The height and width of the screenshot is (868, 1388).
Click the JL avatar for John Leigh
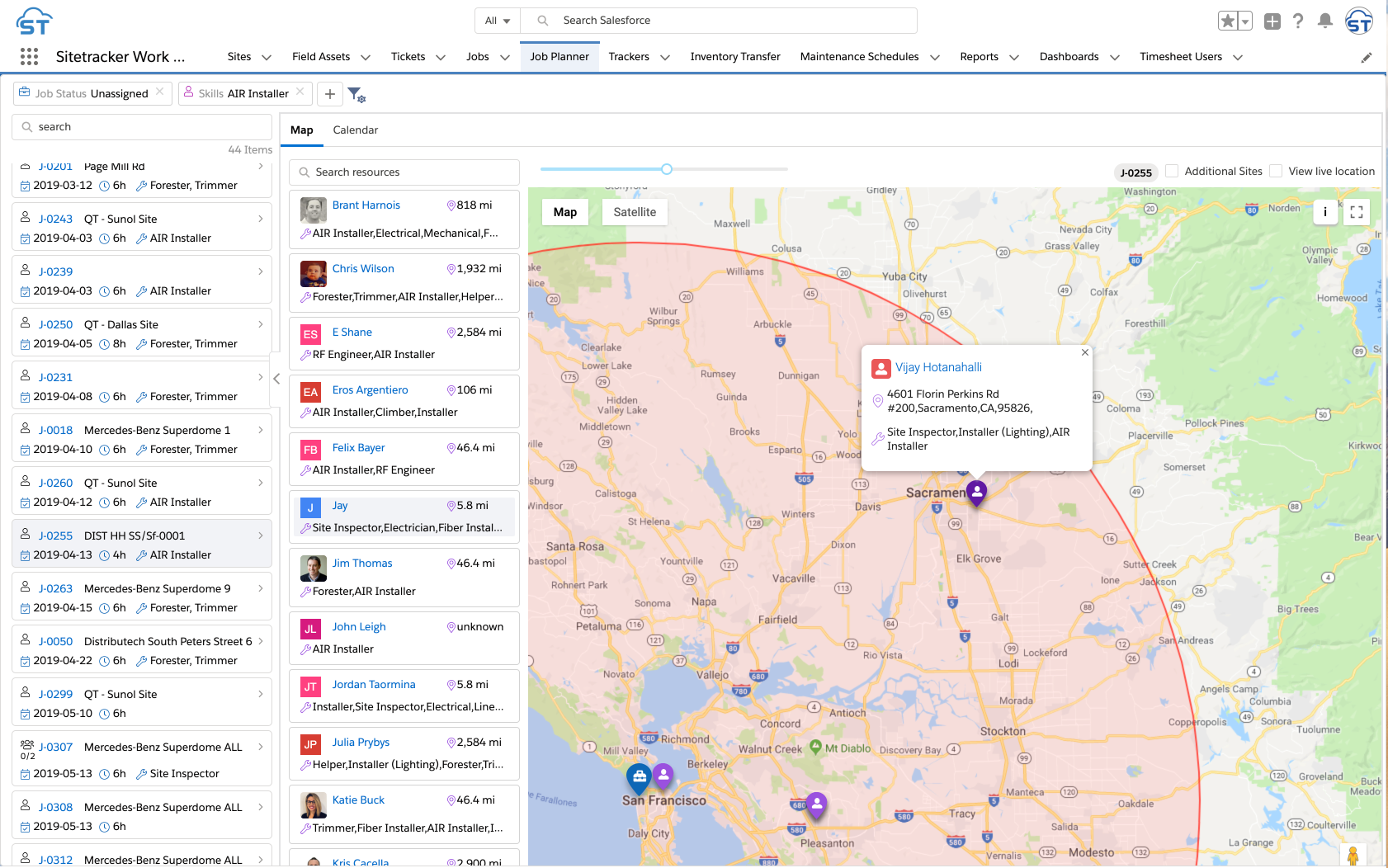[x=310, y=629]
